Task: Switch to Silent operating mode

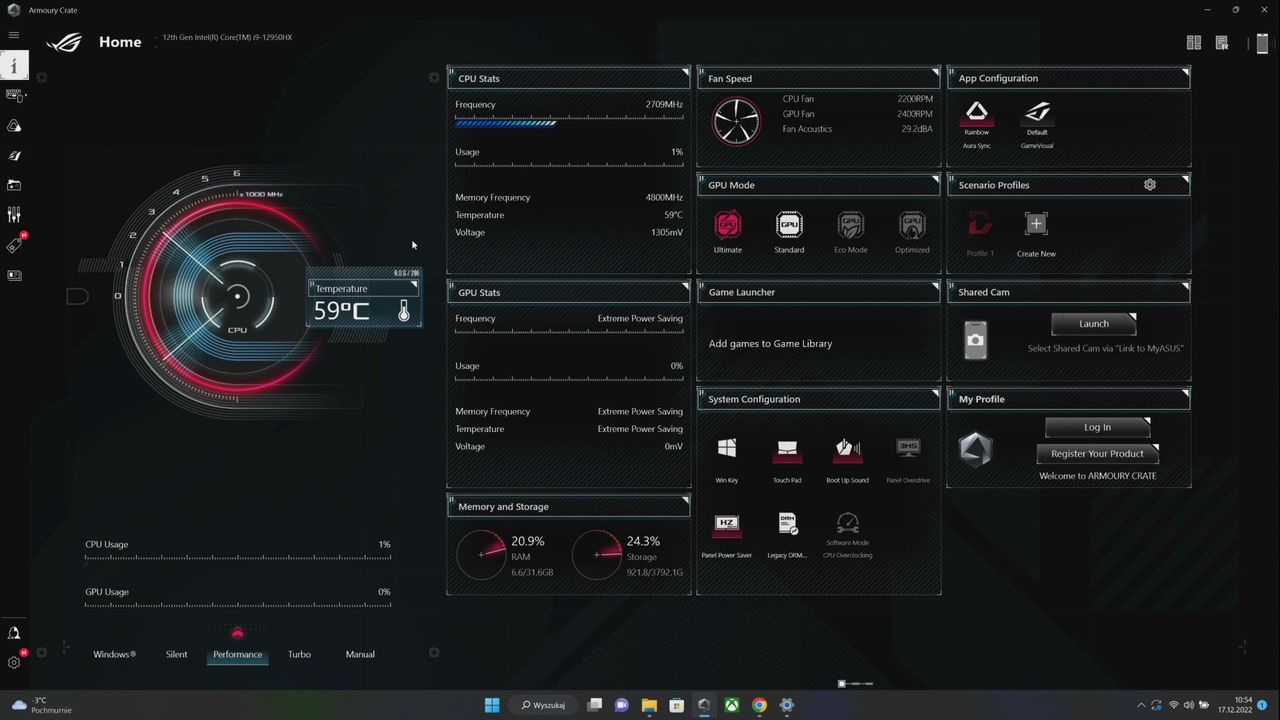Action: (x=176, y=654)
